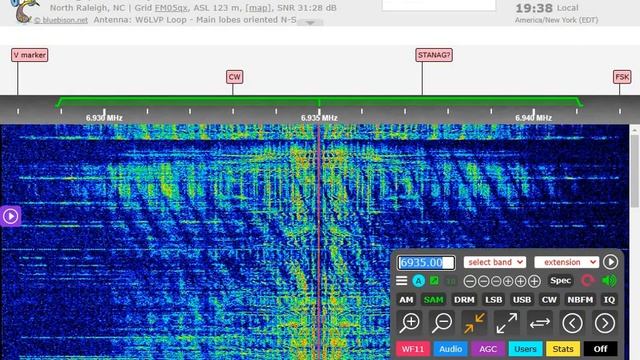This screenshot has width=640, height=360.
Task: Click the CW frequency marker label
Action: (234, 77)
